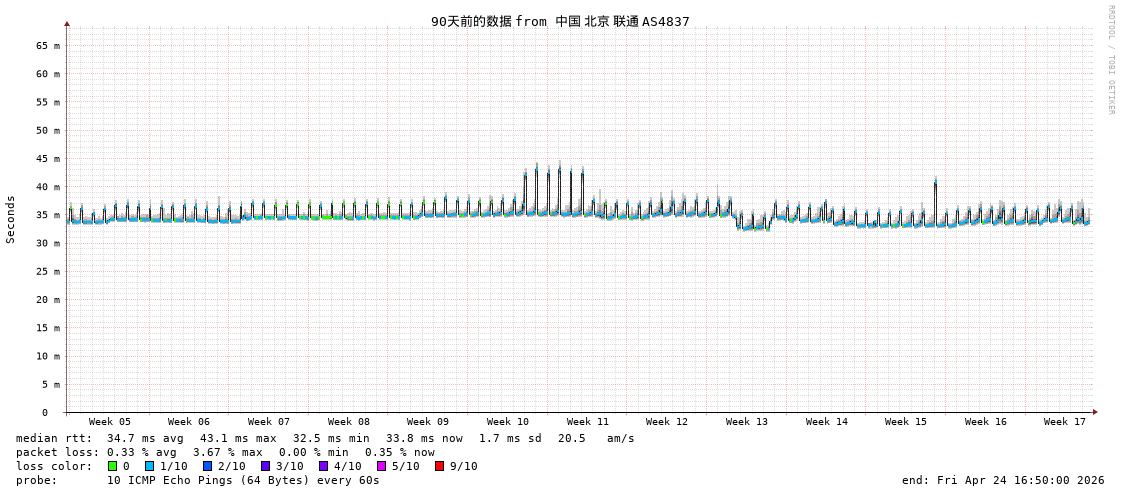Click the Week 05 axis label
The height and width of the screenshot is (494, 1121).
pos(109,422)
